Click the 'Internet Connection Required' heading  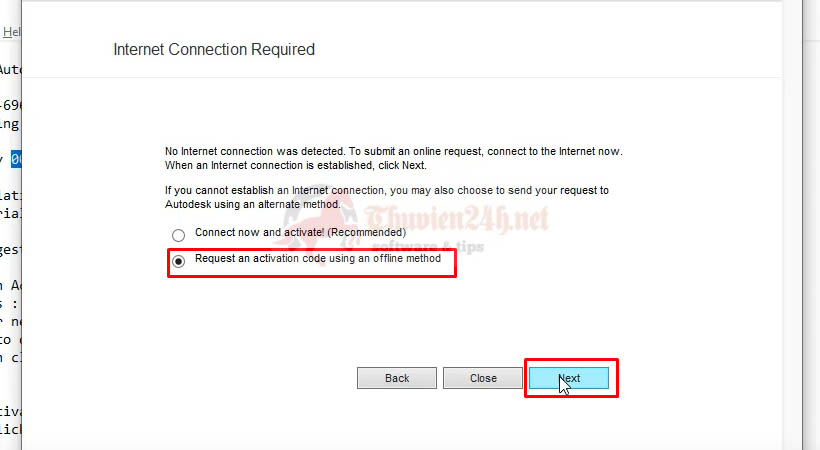tap(214, 50)
